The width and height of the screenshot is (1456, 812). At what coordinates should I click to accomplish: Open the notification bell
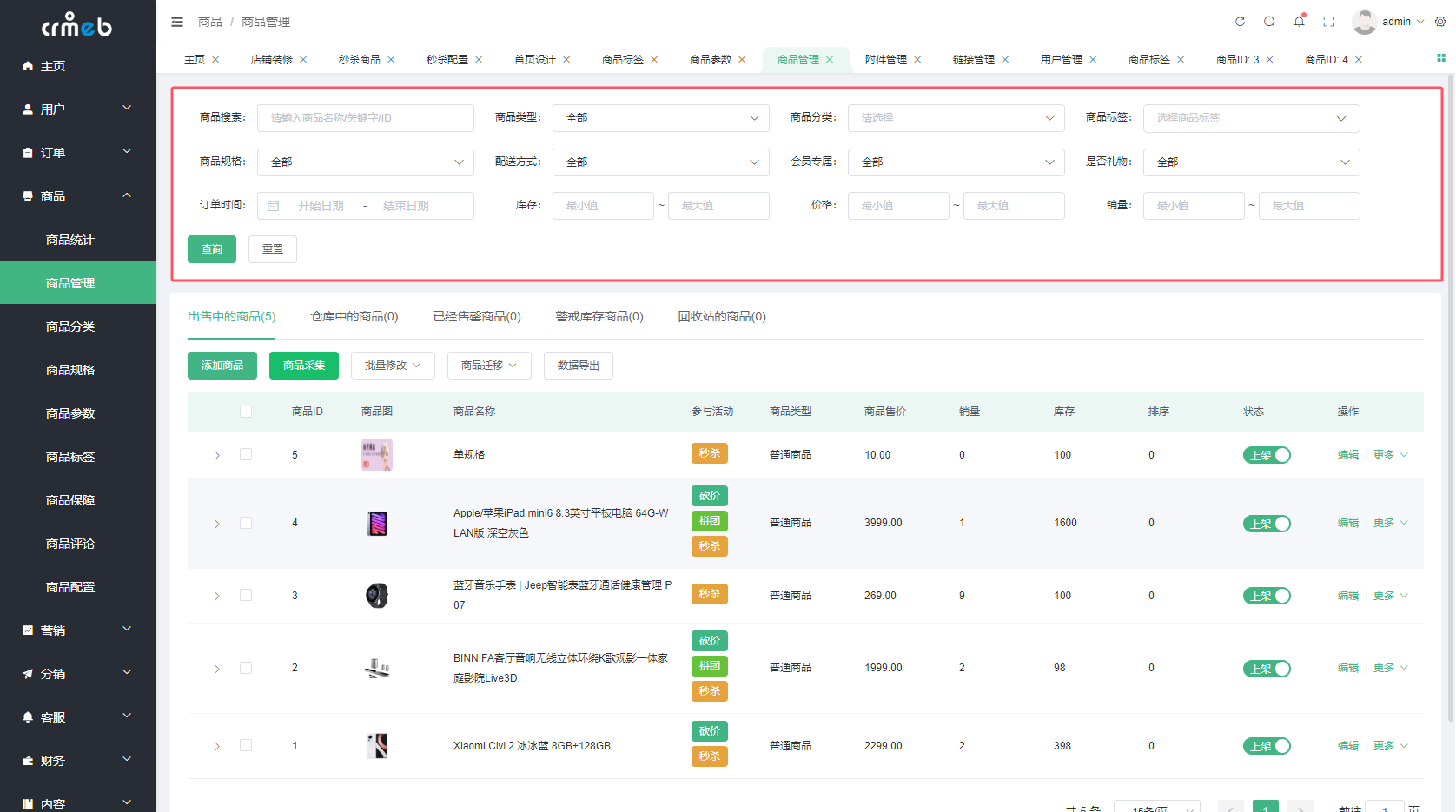coord(1299,22)
